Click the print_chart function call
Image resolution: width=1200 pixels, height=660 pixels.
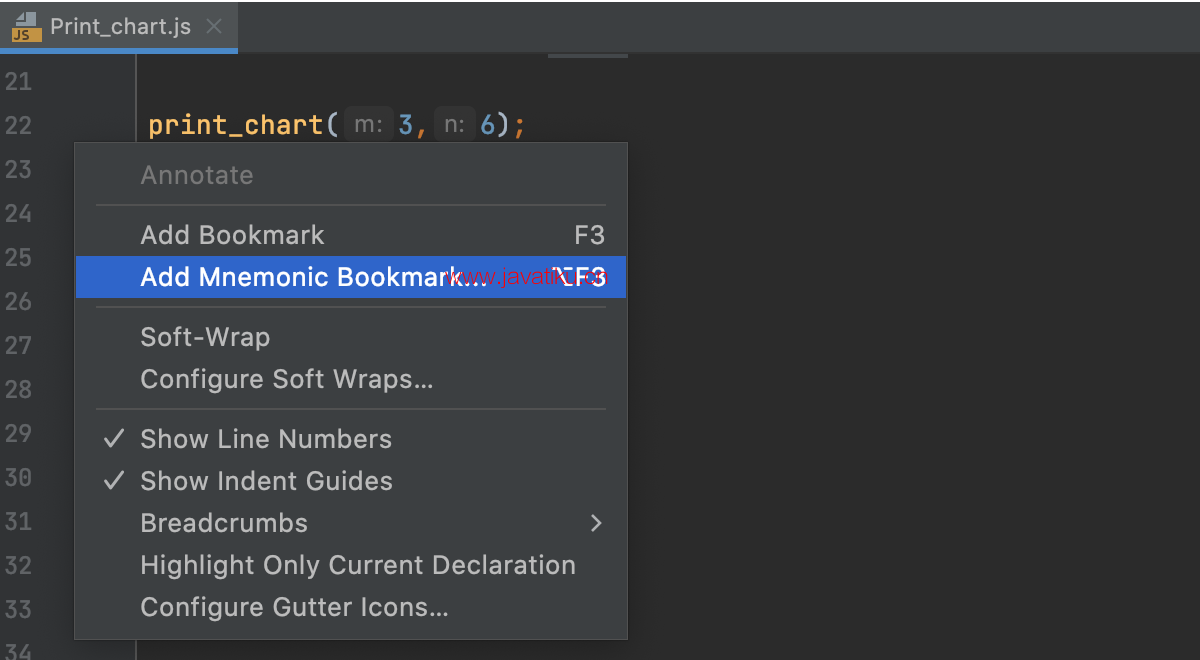[x=236, y=126]
